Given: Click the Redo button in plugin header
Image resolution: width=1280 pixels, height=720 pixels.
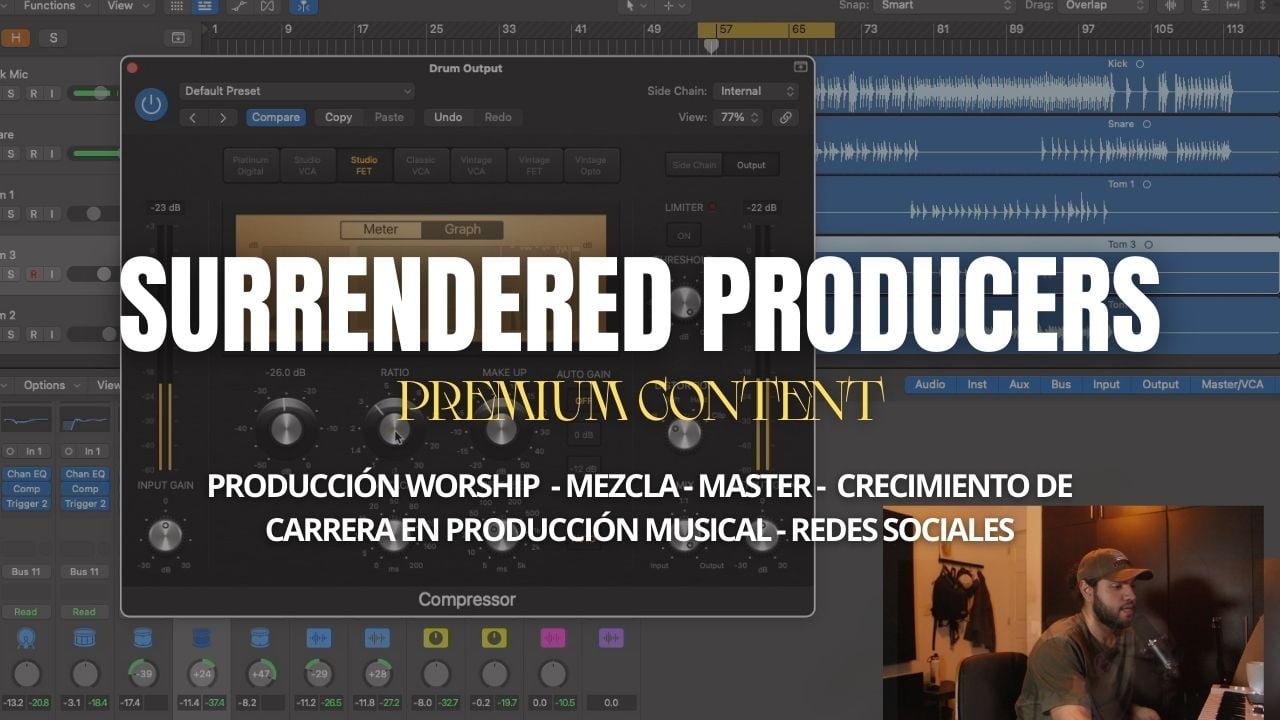Looking at the screenshot, I should [x=498, y=117].
